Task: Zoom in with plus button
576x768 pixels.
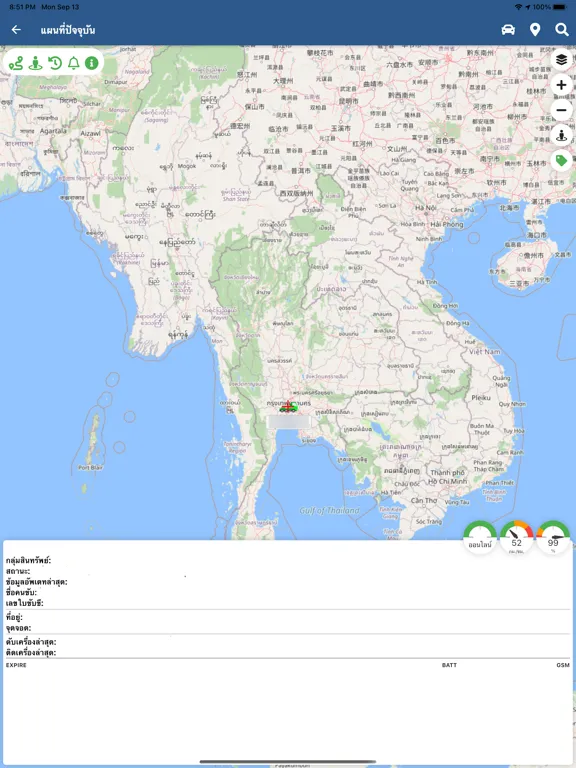Action: pyautogui.click(x=561, y=85)
